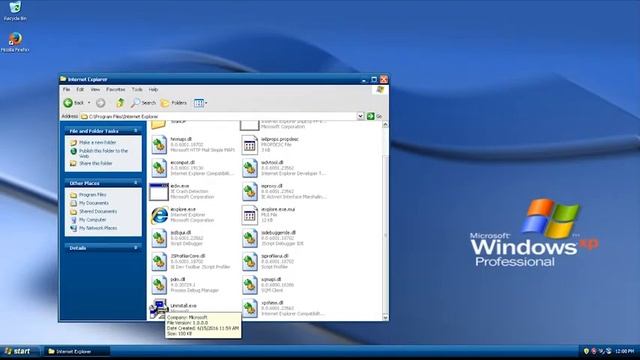Click the sqmapi.dll file name text
Screen dimensions: 640x360
270,280
